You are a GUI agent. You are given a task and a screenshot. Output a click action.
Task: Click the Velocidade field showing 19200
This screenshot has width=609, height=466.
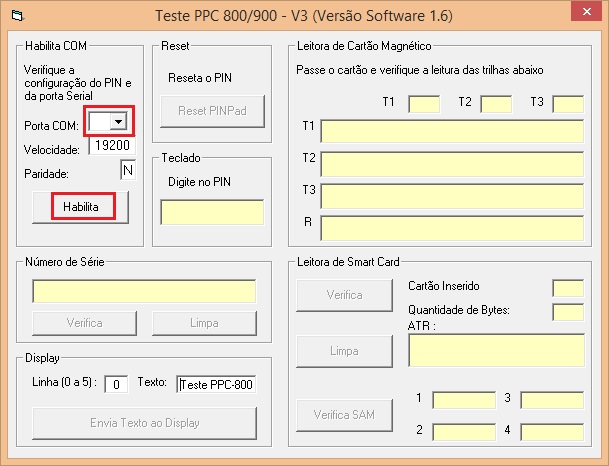coord(111,145)
